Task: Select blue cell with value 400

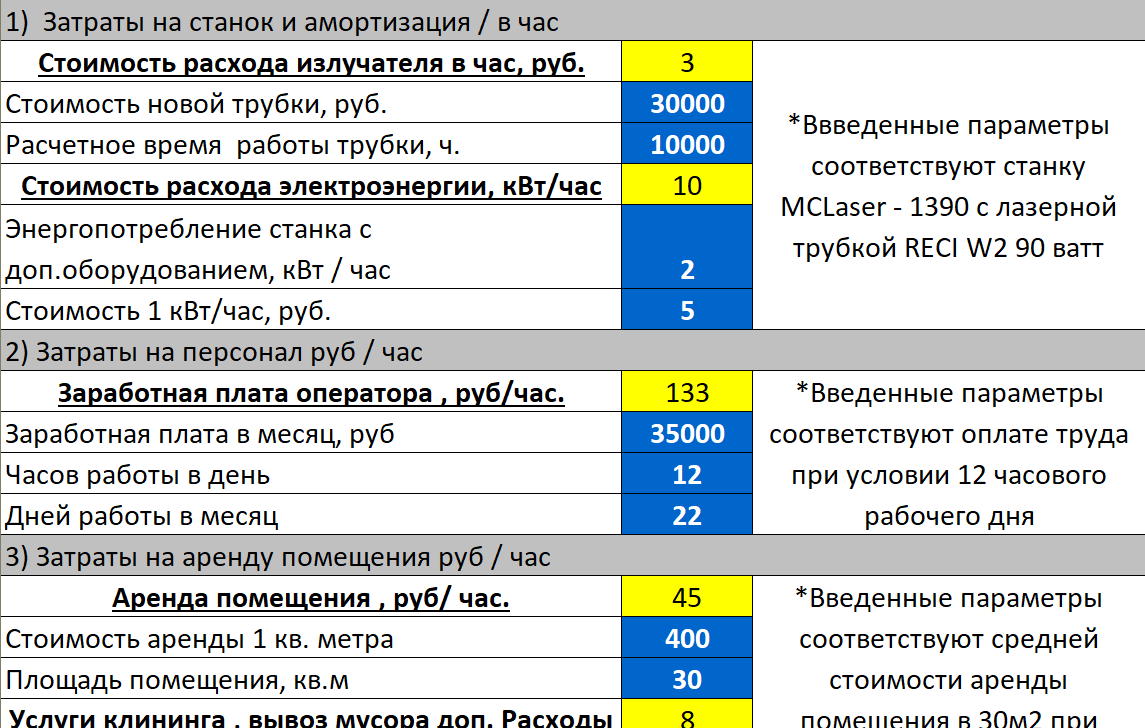Action: coord(686,637)
